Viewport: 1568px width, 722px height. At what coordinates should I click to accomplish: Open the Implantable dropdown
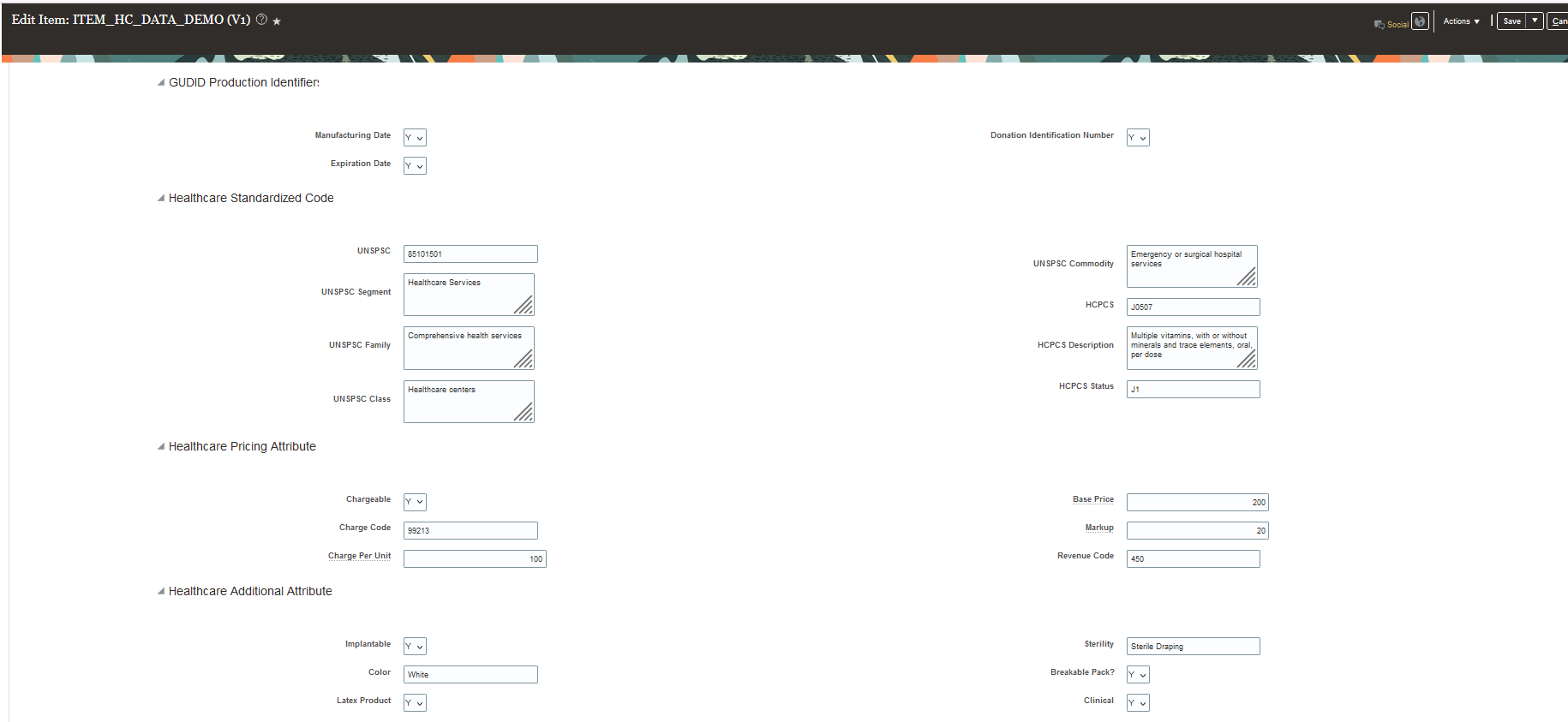(415, 647)
